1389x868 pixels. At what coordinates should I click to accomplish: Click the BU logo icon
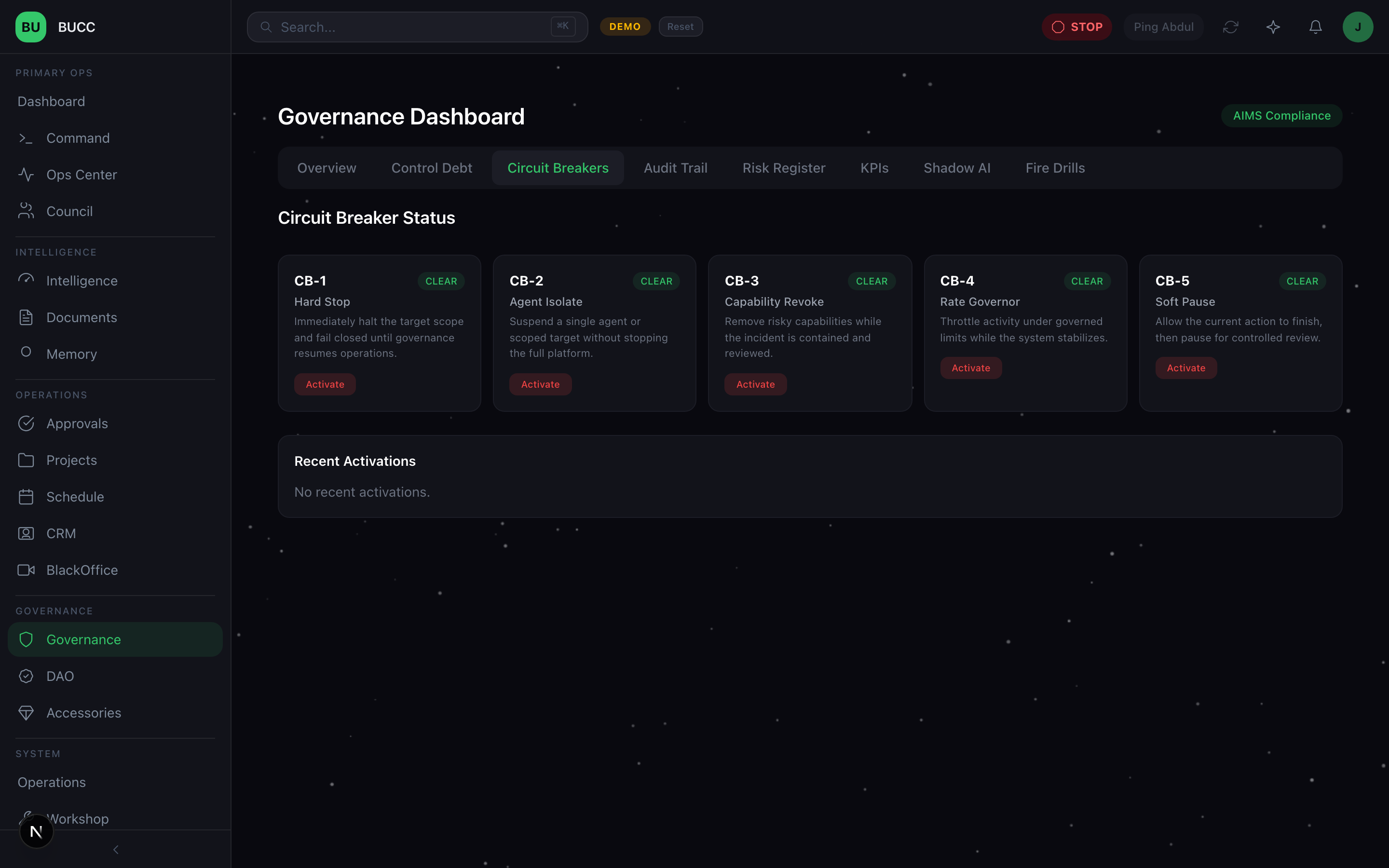30,27
